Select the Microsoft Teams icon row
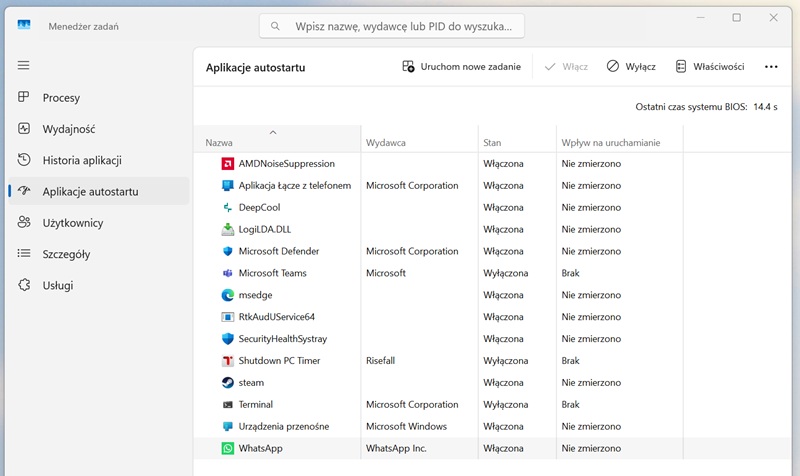Image resolution: width=800 pixels, height=476 pixels. [x=228, y=273]
